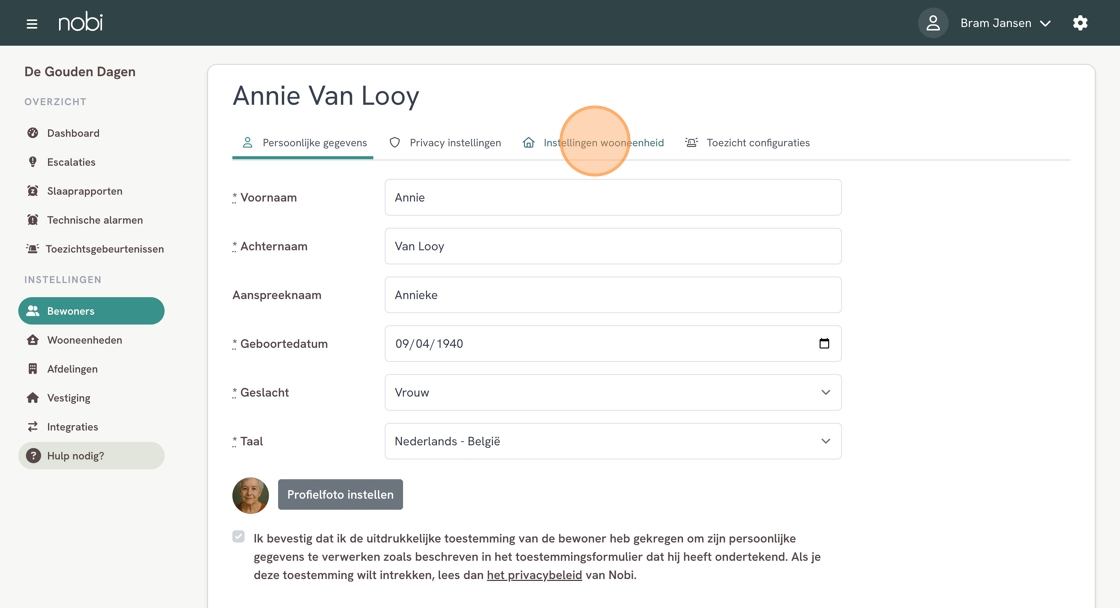
Task: Open Integraties arrows icon
Action: point(32,427)
